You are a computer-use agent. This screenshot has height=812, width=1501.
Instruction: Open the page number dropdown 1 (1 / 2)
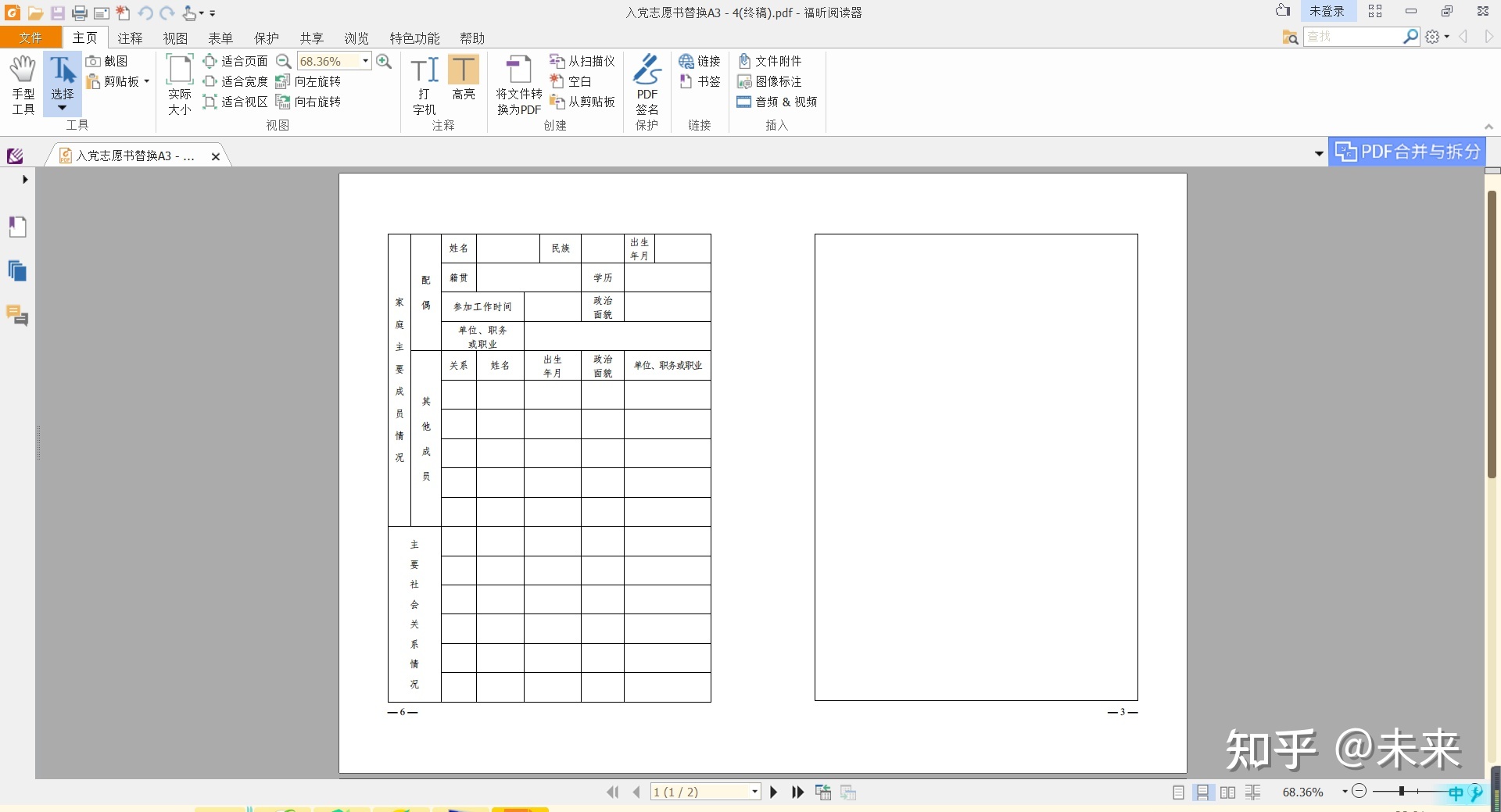click(755, 792)
